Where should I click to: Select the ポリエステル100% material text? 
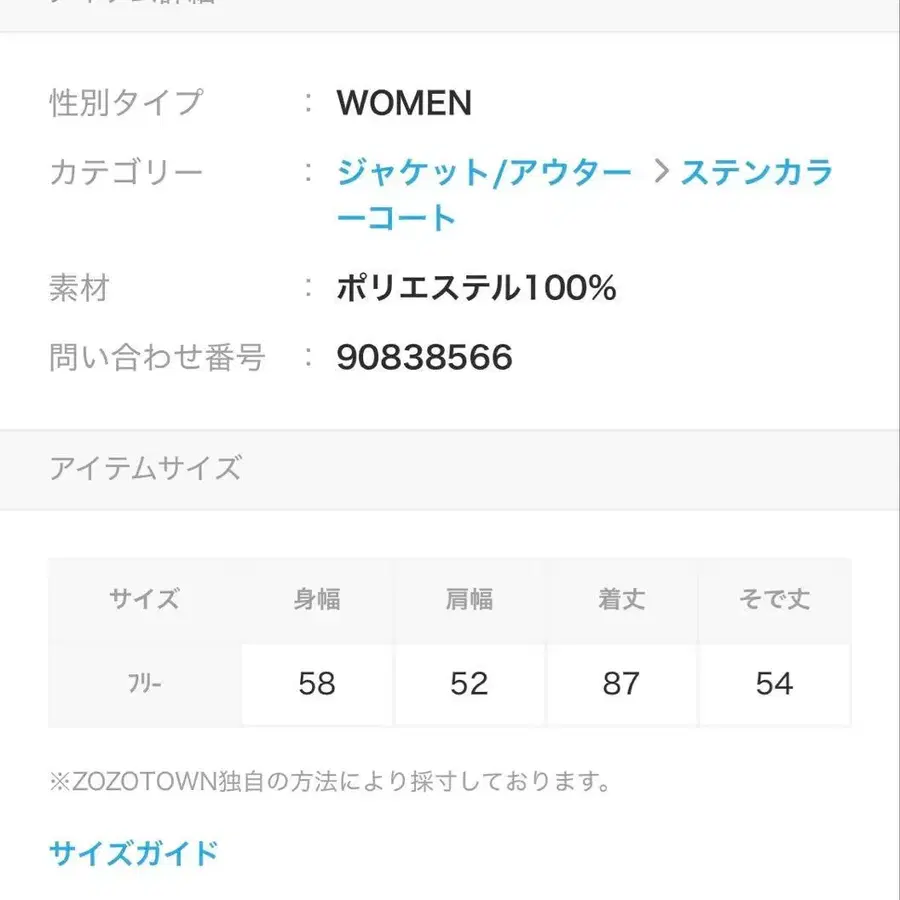(477, 287)
